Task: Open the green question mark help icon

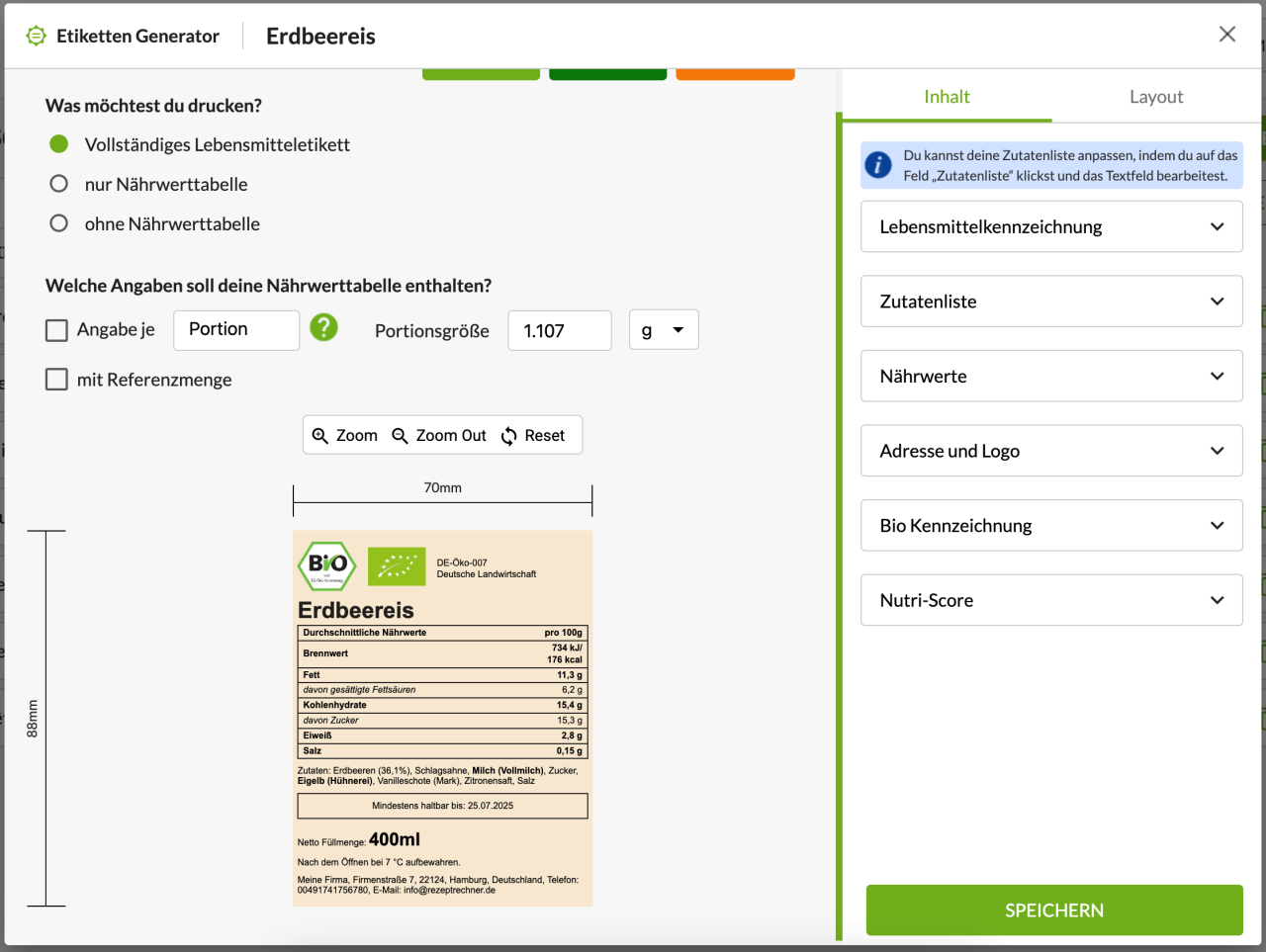Action: tap(323, 329)
